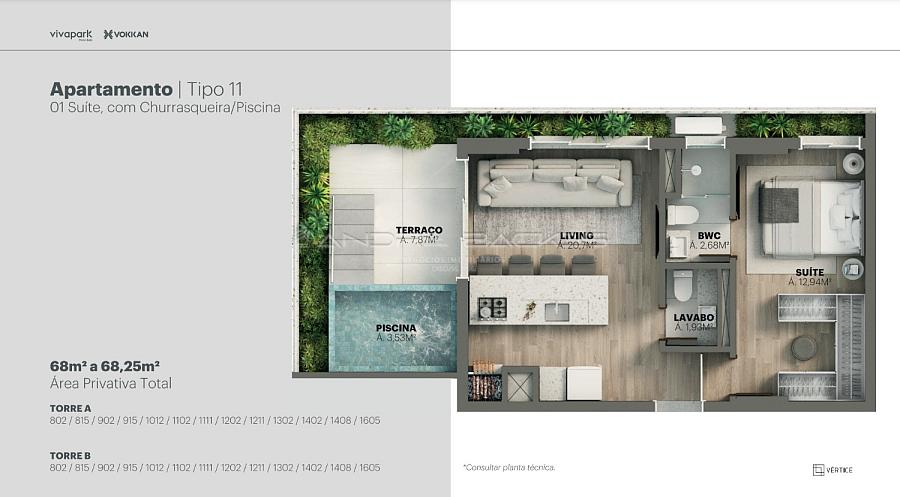
Task: Click the Consultar planta técnica note
Action: [x=509, y=467]
